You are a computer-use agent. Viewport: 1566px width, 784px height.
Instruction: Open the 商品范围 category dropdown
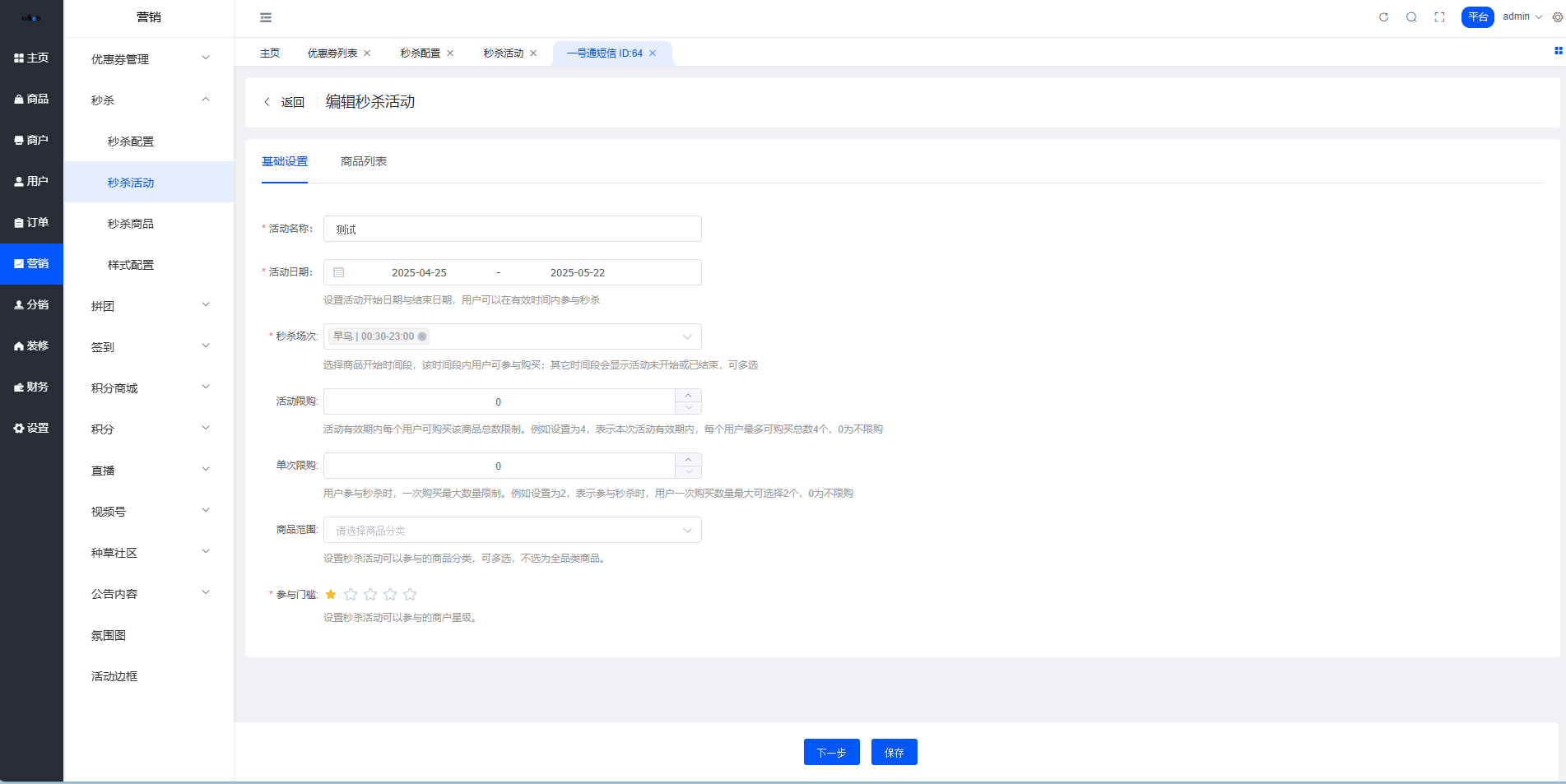pyautogui.click(x=512, y=531)
